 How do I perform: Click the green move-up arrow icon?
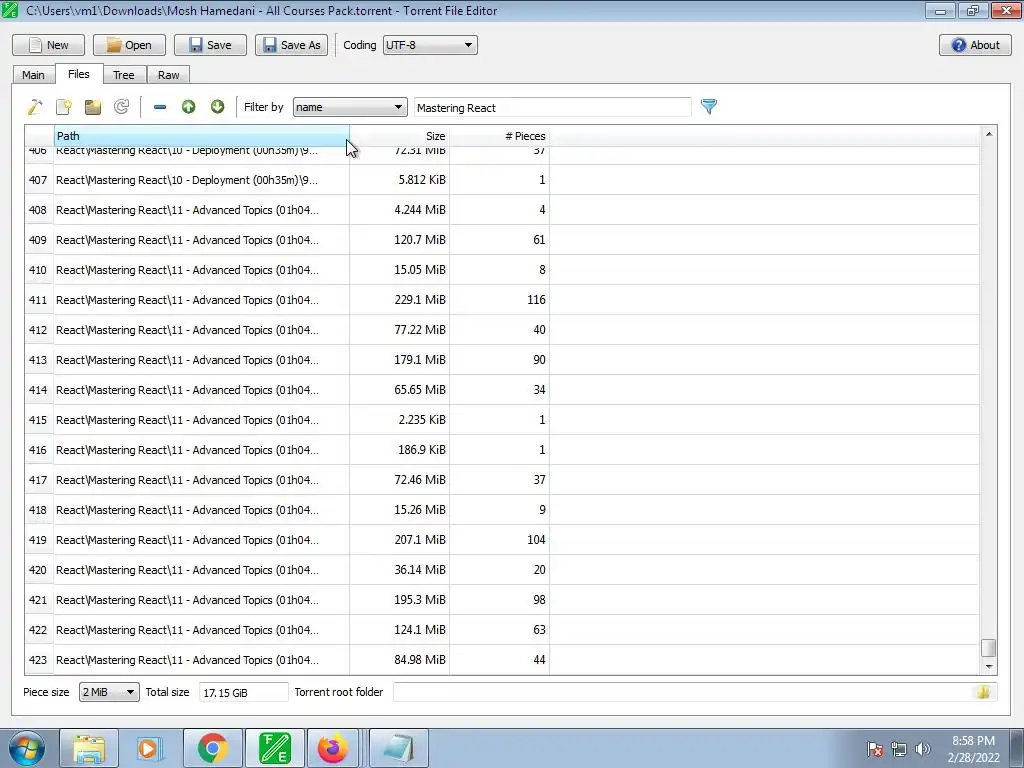189,107
